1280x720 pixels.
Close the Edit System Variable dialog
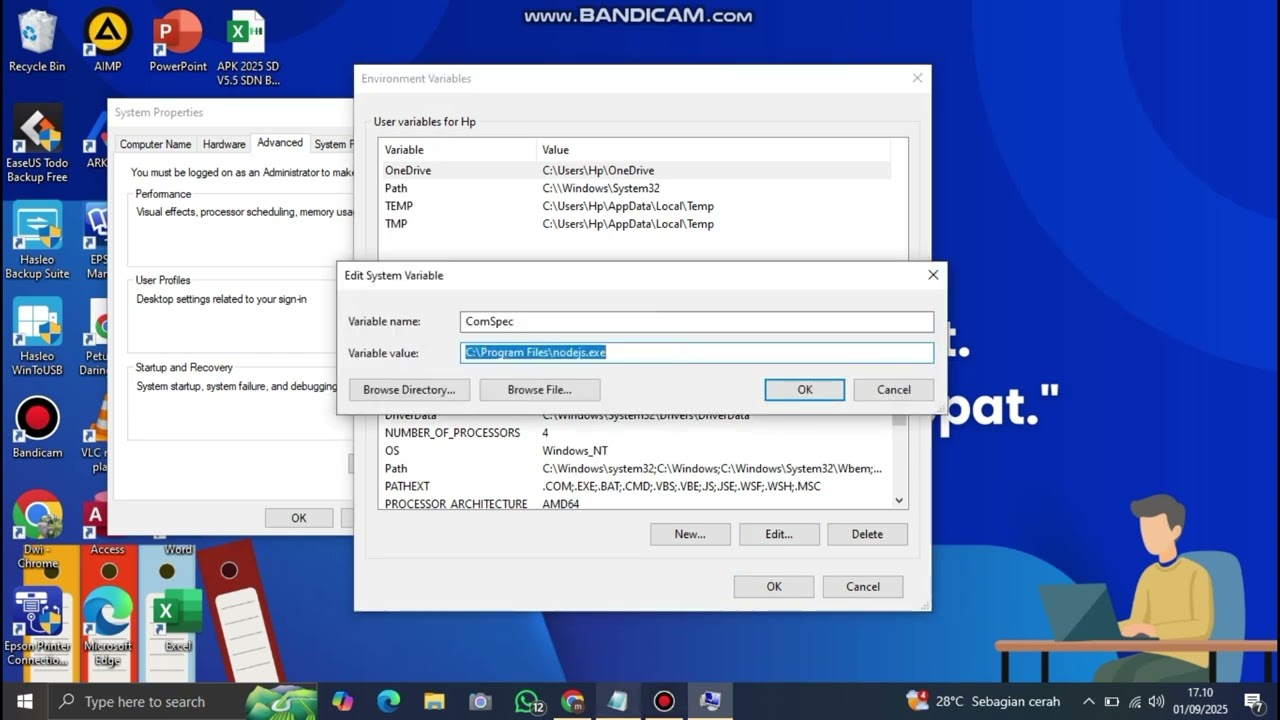pyautogui.click(x=933, y=275)
